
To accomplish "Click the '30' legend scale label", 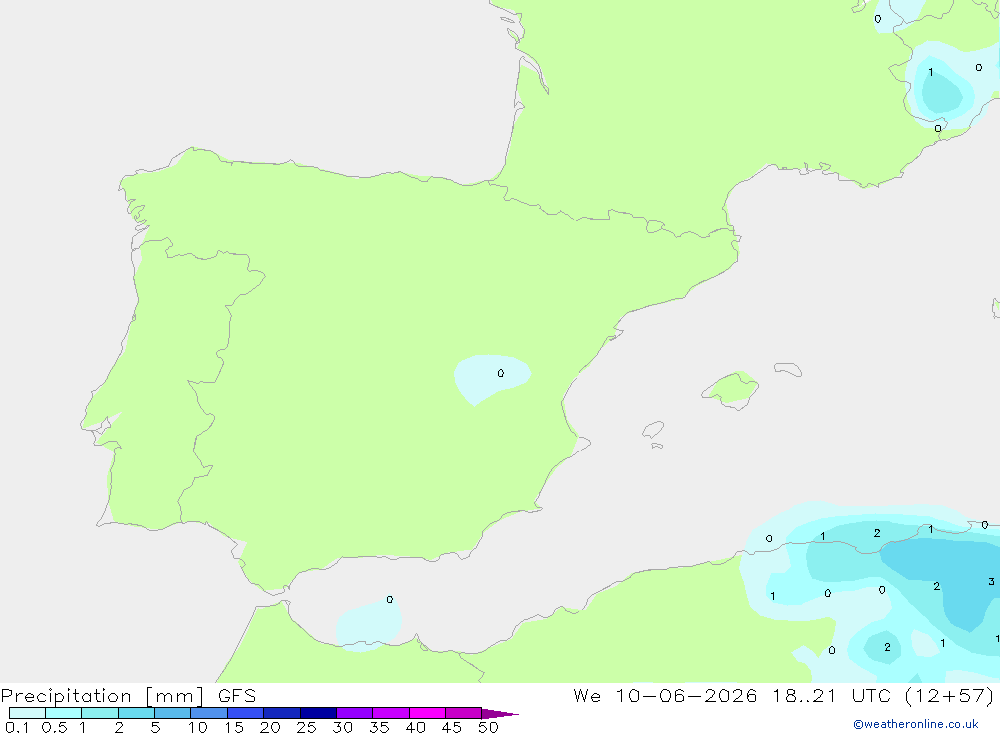I will coord(342,727).
